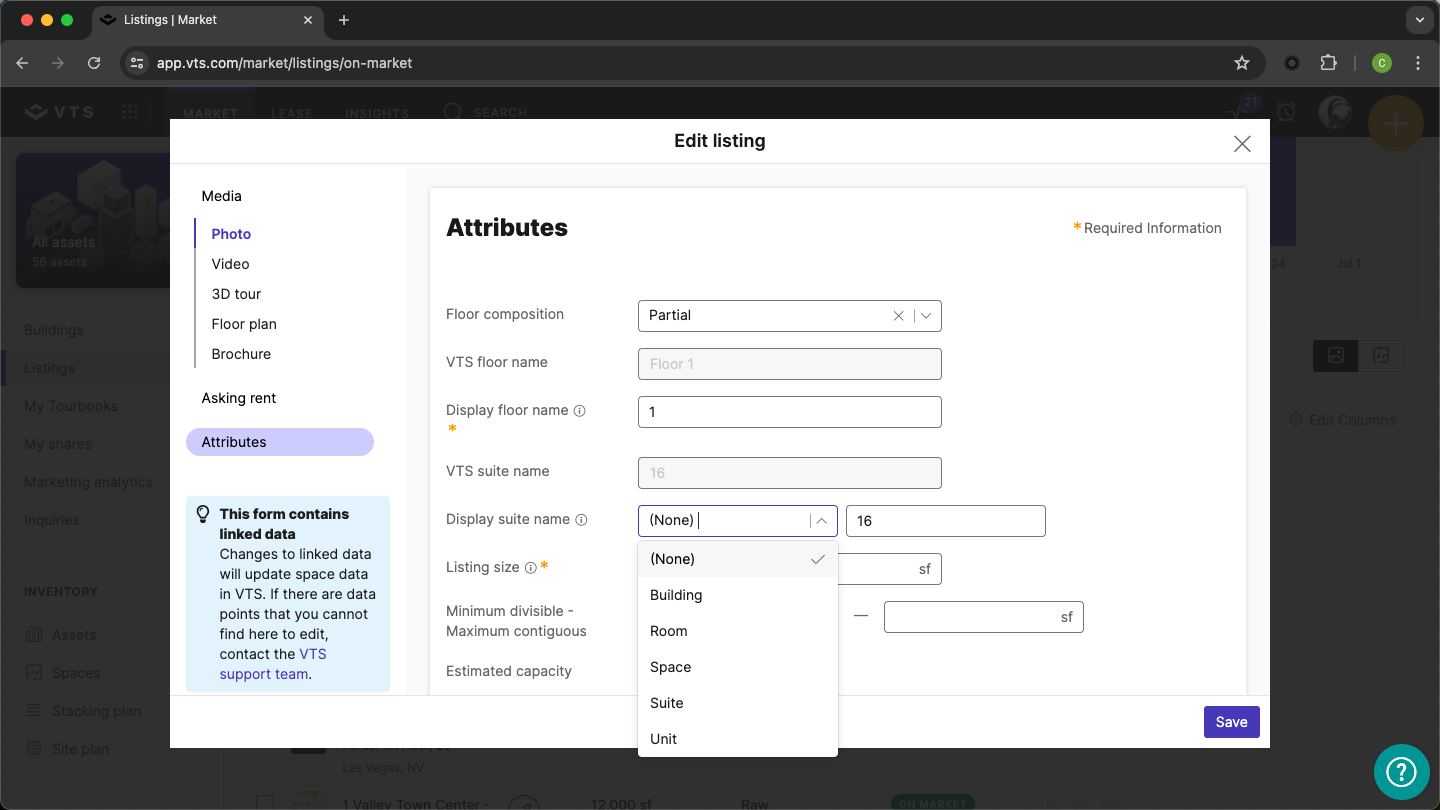Open the VTS support team link
1440x810 pixels.
272,664
